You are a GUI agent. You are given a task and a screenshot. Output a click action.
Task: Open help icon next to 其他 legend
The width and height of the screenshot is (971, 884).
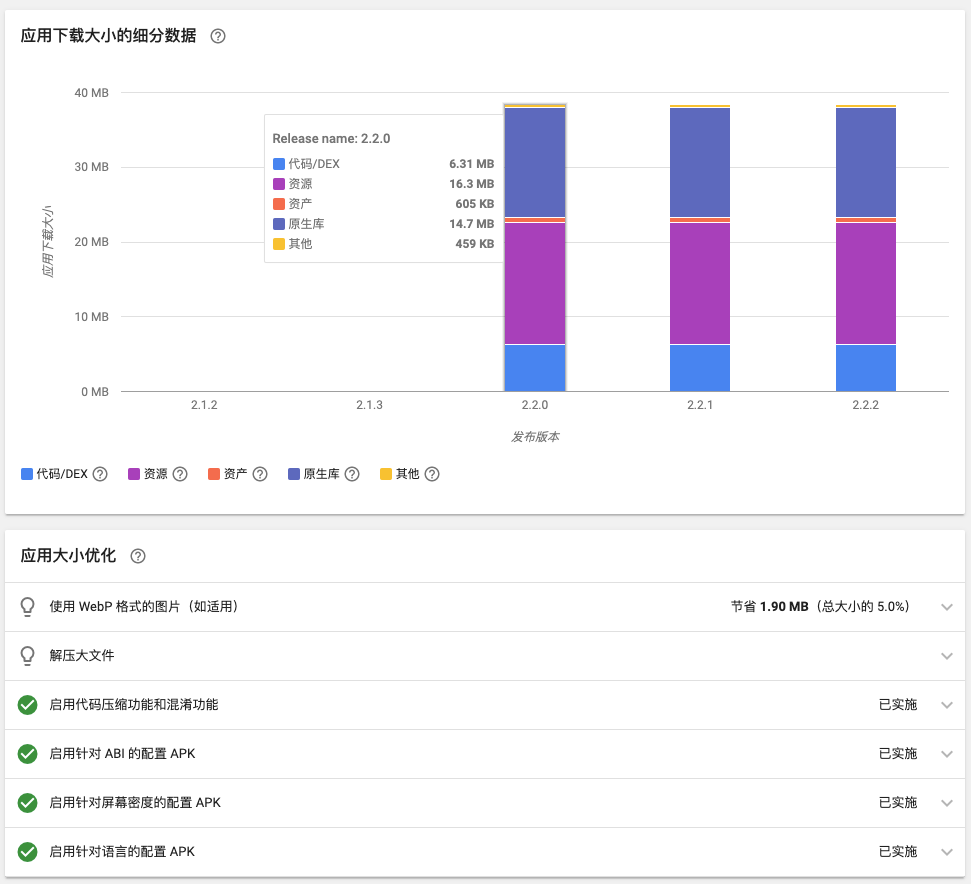[432, 474]
